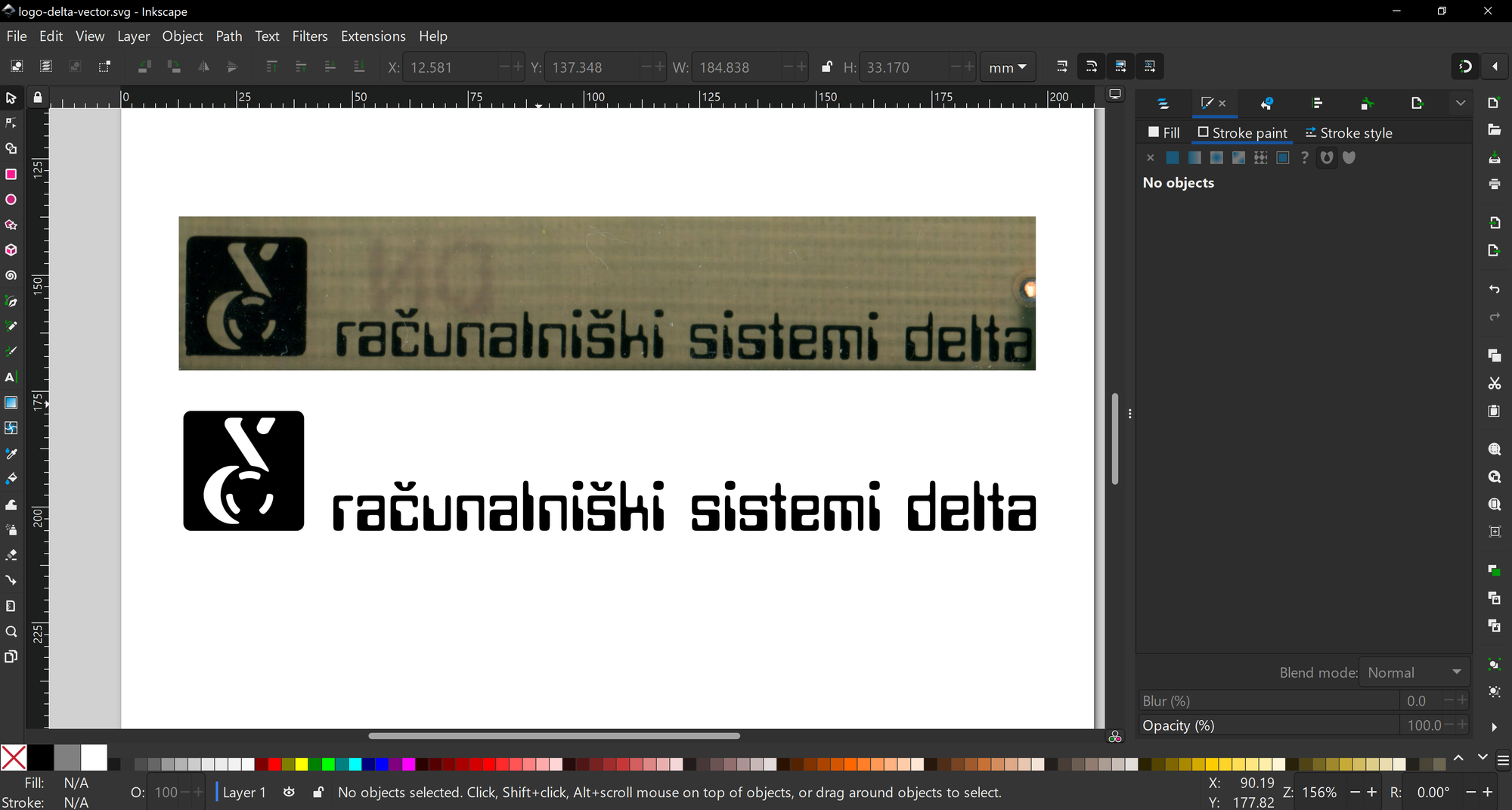The height and width of the screenshot is (810, 1512).
Task: Select the Star polygon tool
Action: [x=11, y=225]
